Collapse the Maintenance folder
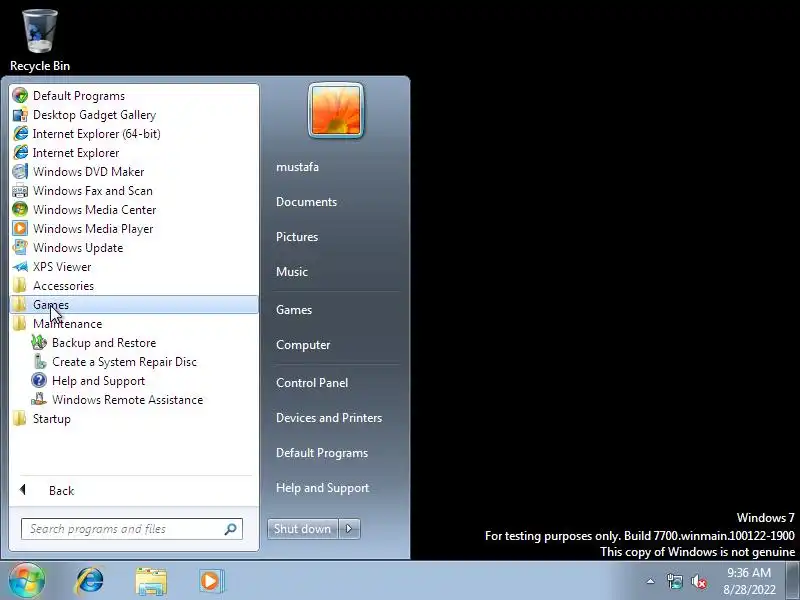 pos(134,323)
